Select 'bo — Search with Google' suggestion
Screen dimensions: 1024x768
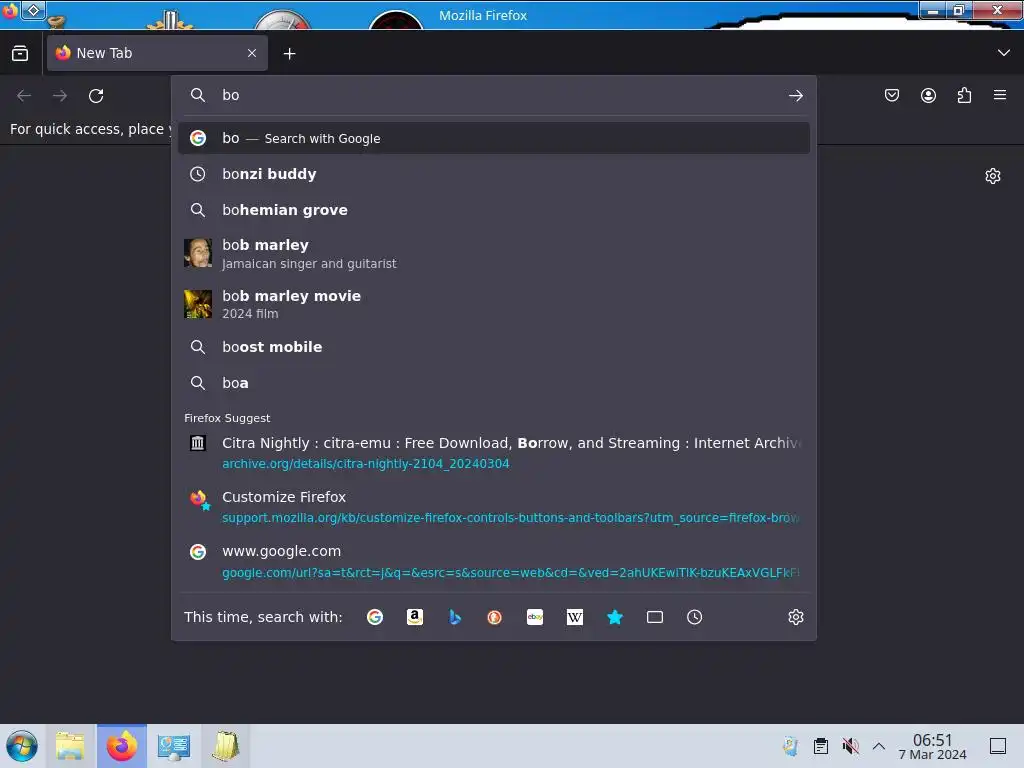[493, 138]
